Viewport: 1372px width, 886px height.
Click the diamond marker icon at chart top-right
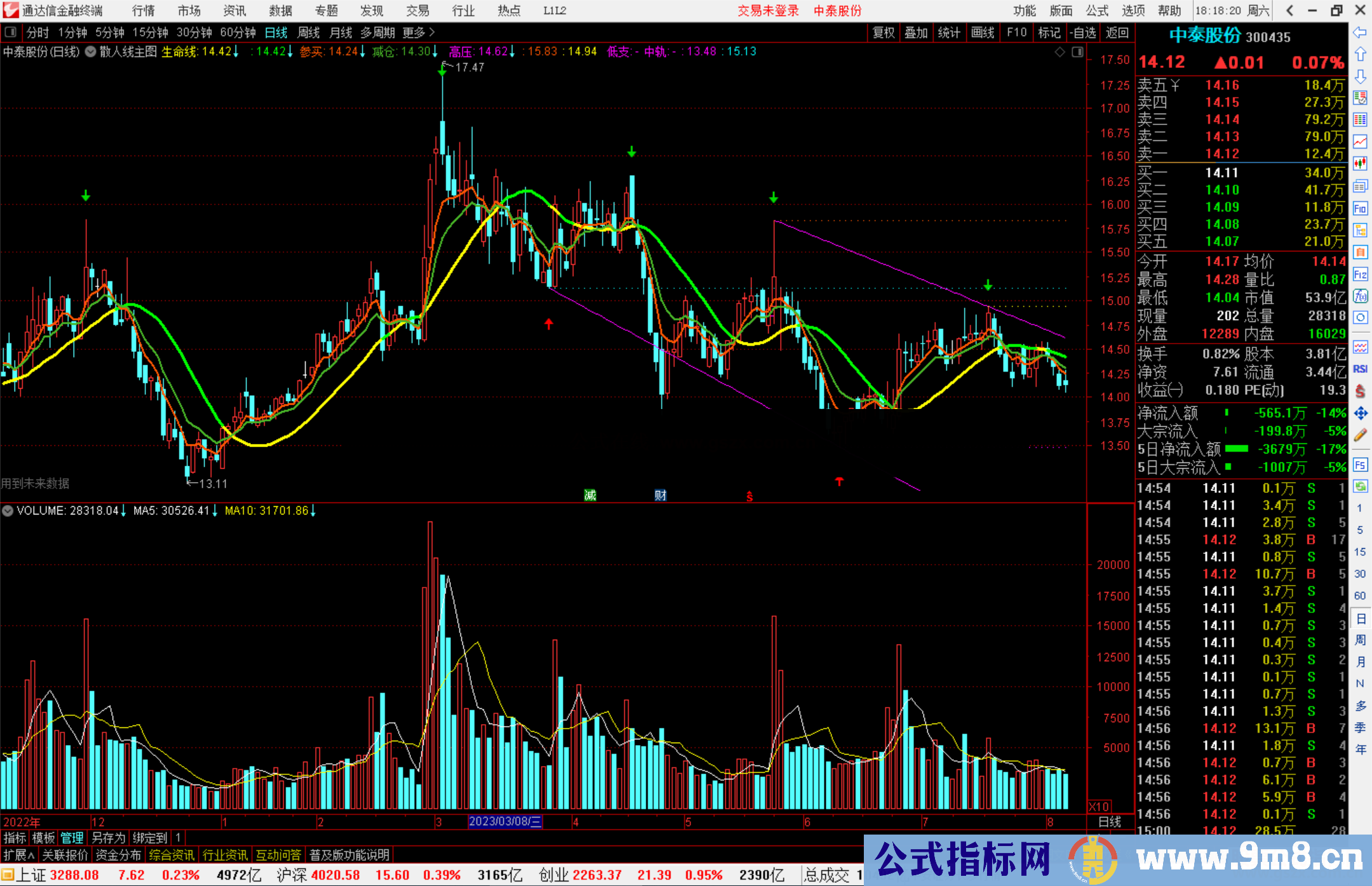(1059, 52)
